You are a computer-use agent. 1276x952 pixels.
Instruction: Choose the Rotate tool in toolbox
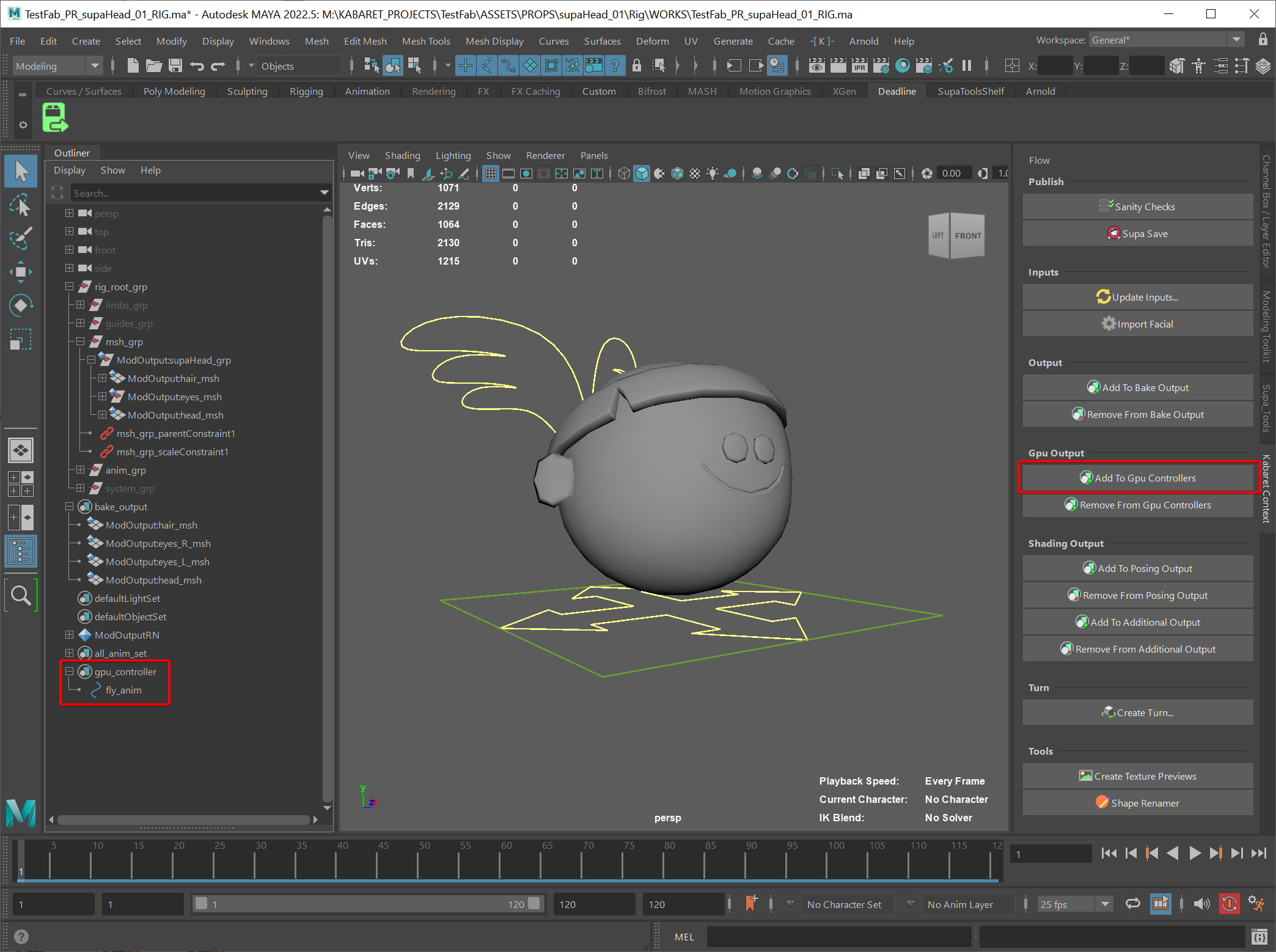pos(21,305)
